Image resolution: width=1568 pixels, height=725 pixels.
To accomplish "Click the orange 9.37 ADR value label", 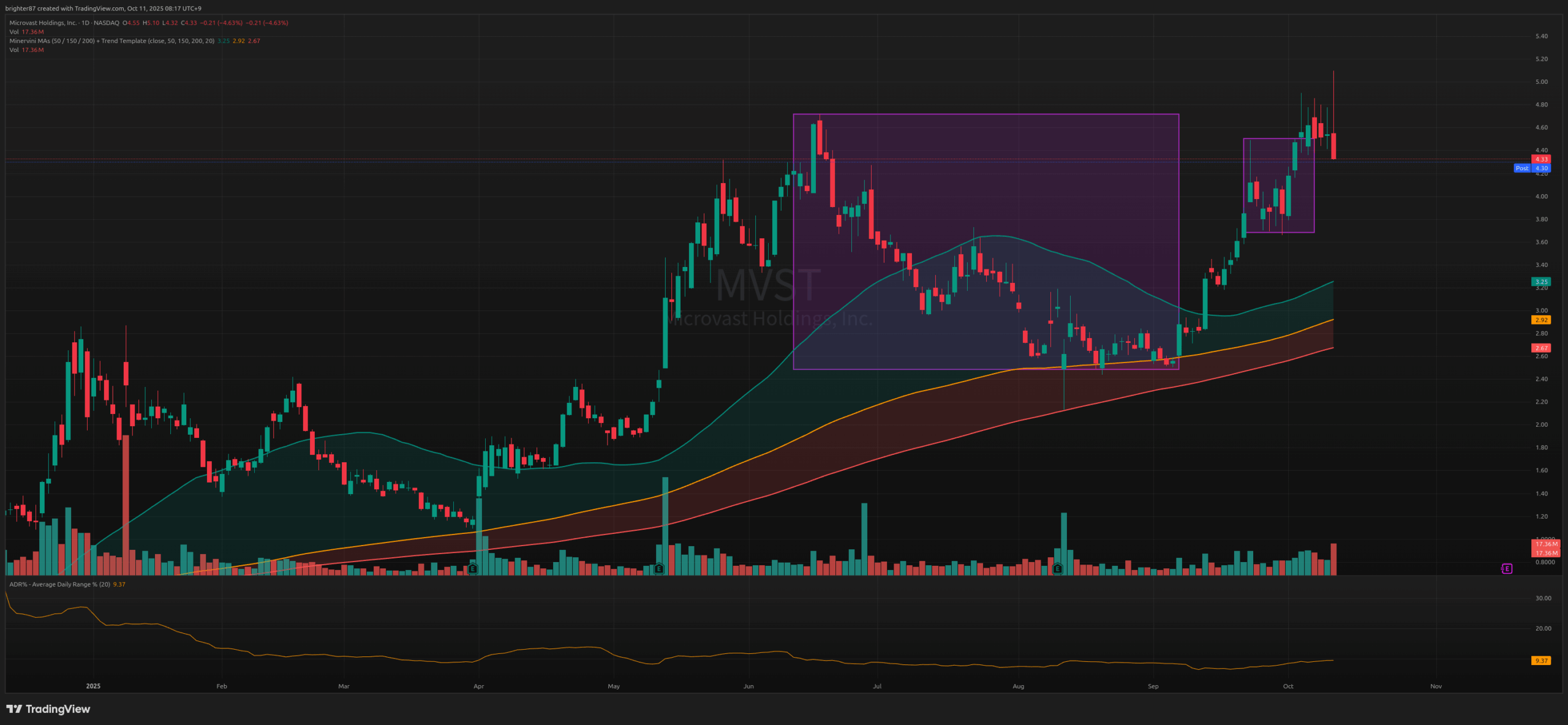I will (1541, 661).
